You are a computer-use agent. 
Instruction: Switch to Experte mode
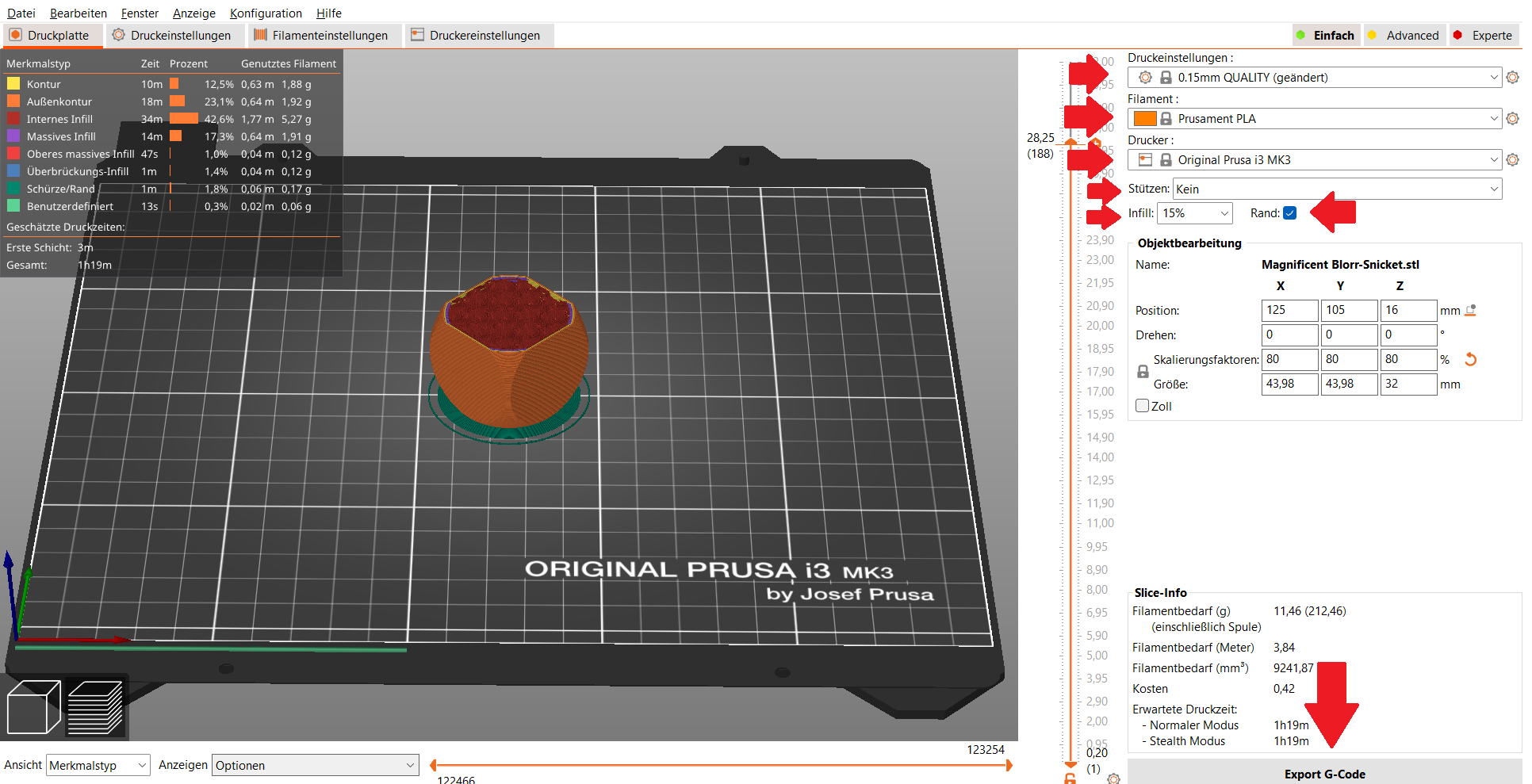click(1483, 36)
